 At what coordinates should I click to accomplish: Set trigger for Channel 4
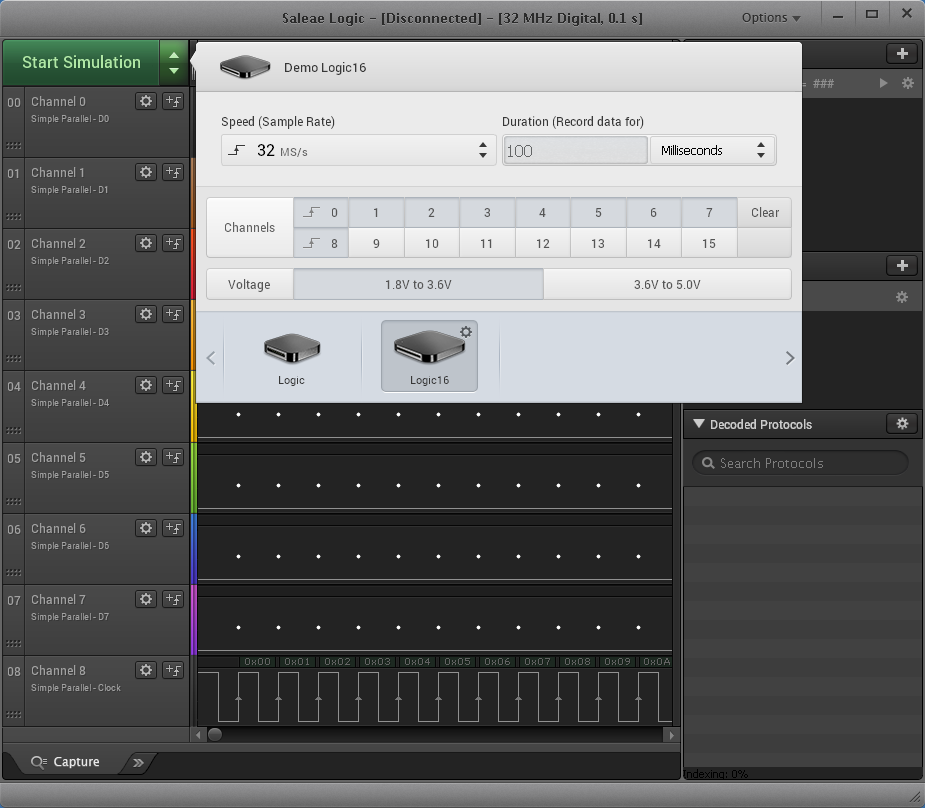[173, 385]
